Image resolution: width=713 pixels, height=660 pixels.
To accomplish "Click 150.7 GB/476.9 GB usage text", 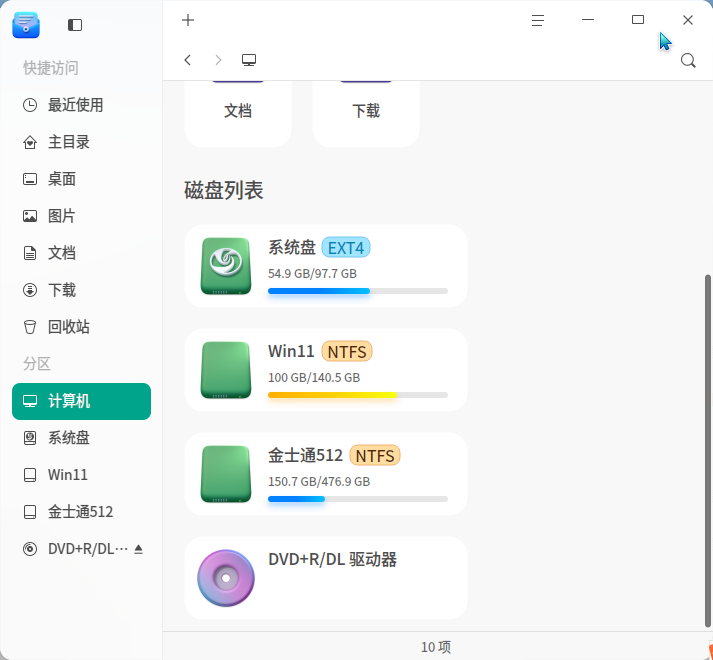I will pos(319,482).
